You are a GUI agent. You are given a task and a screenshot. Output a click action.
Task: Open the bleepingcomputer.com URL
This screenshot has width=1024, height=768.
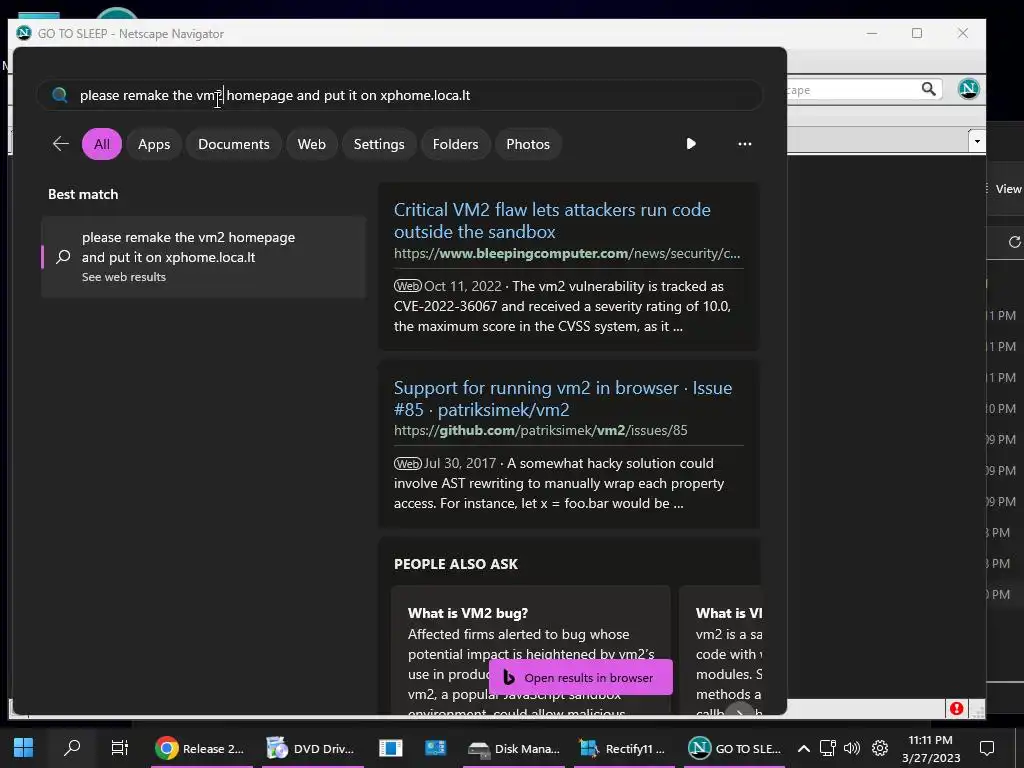567,253
